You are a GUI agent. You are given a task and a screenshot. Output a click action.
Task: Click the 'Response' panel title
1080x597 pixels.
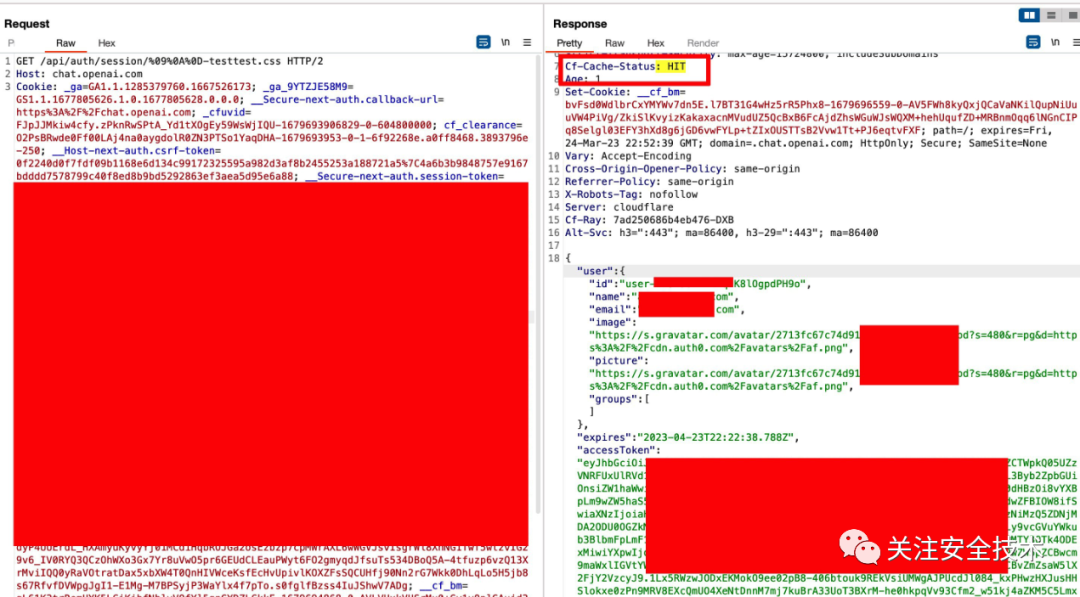(579, 23)
